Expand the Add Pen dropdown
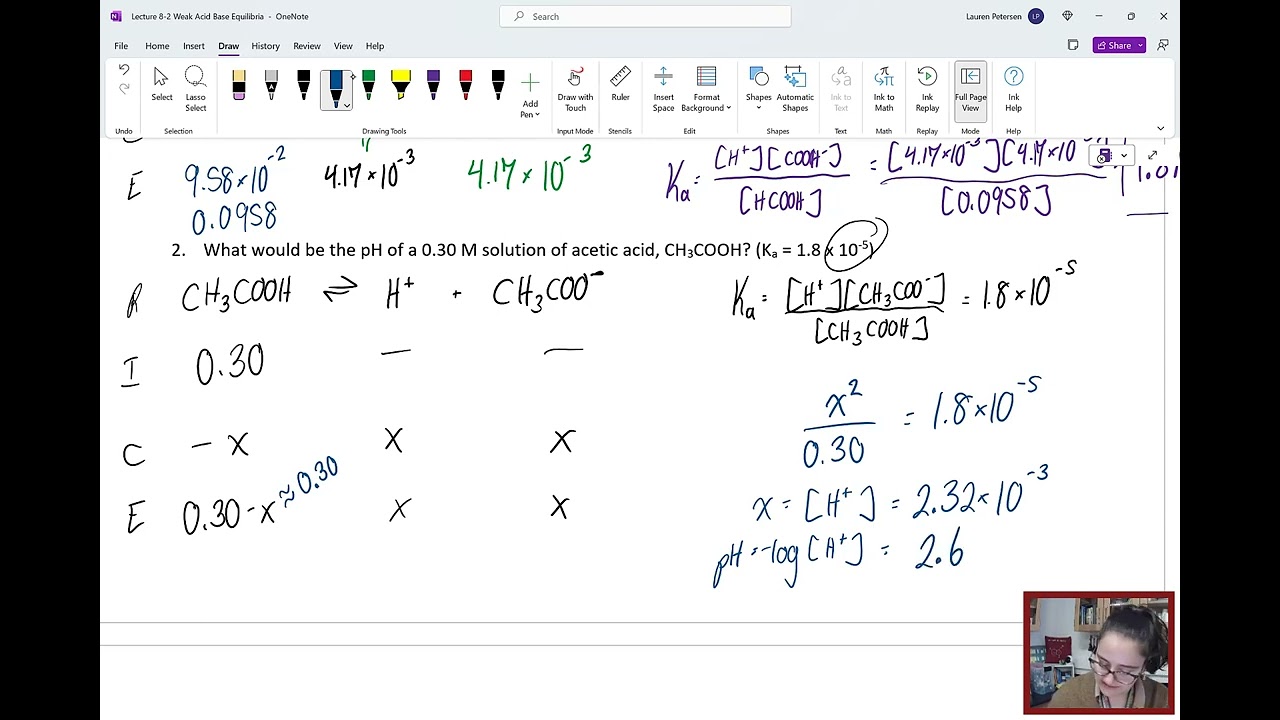 coord(537,114)
